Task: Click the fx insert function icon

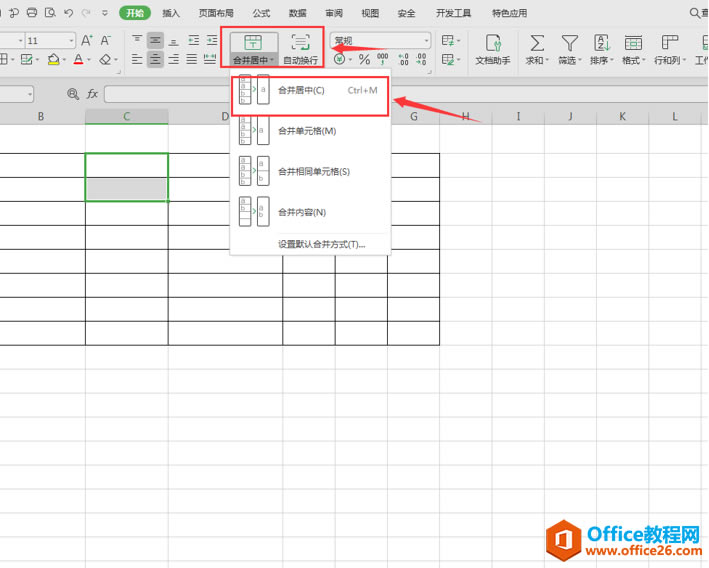Action: (92, 94)
